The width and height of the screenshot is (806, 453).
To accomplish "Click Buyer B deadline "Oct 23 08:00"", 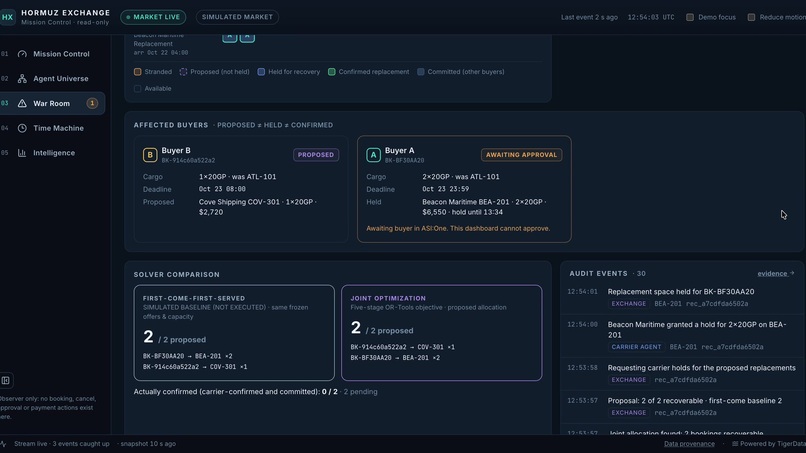I will (x=222, y=189).
